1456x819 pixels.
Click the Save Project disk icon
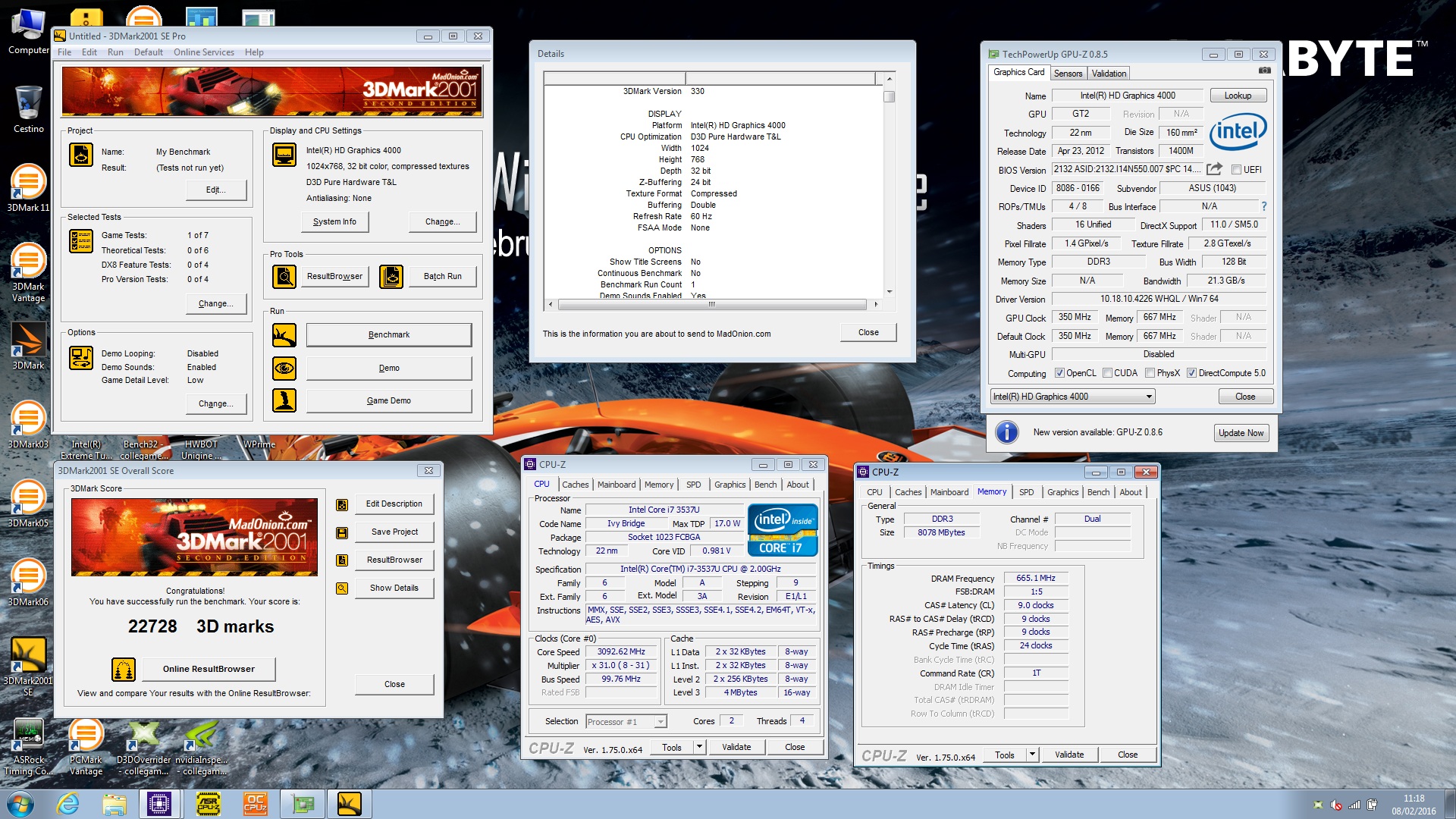click(x=342, y=533)
